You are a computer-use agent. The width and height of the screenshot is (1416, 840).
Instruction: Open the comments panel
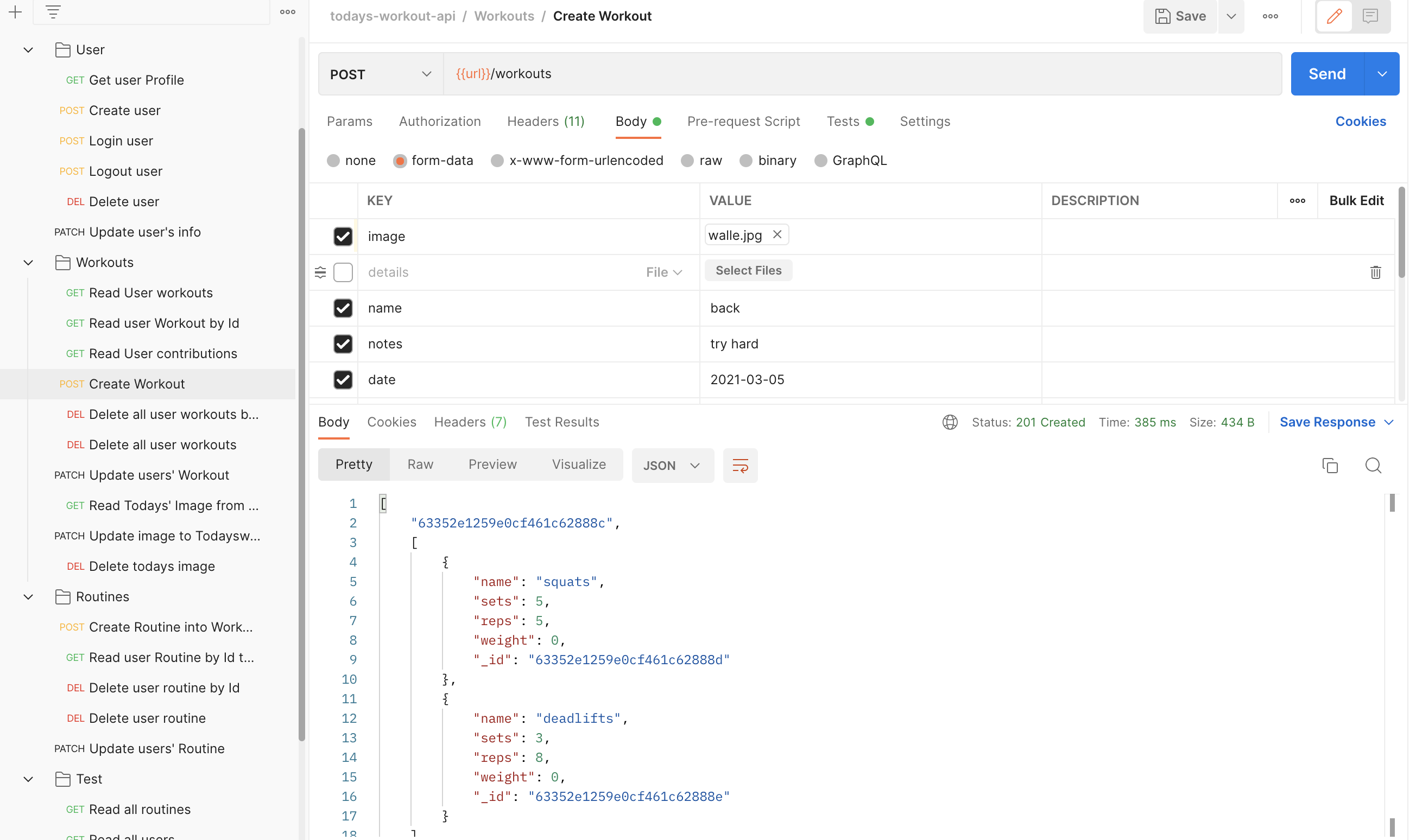point(1371,16)
